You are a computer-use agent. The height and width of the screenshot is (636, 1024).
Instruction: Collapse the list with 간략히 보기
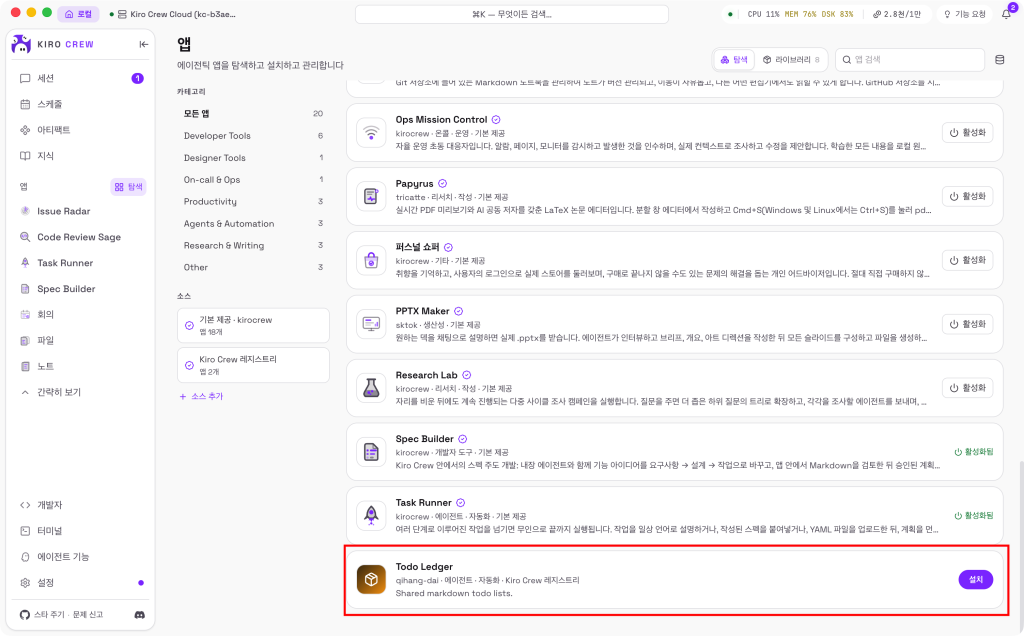point(80,392)
